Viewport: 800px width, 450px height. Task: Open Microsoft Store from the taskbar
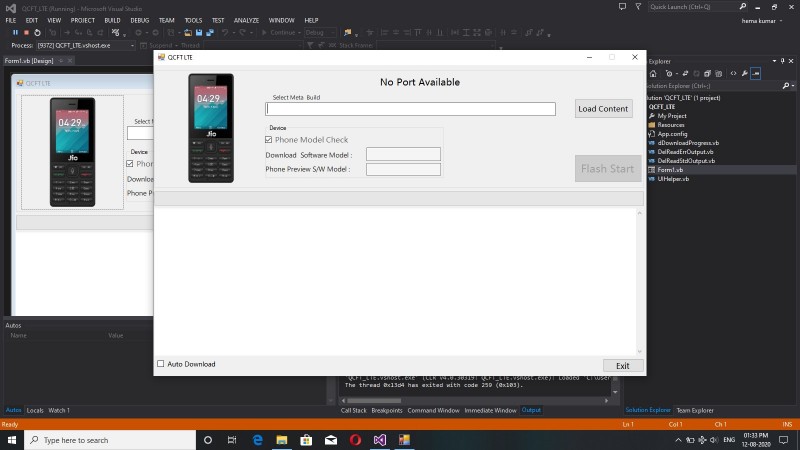[306, 440]
